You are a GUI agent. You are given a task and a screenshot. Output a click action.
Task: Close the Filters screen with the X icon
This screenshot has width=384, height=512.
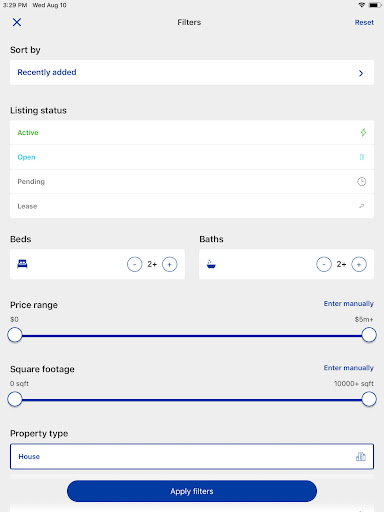[x=17, y=22]
